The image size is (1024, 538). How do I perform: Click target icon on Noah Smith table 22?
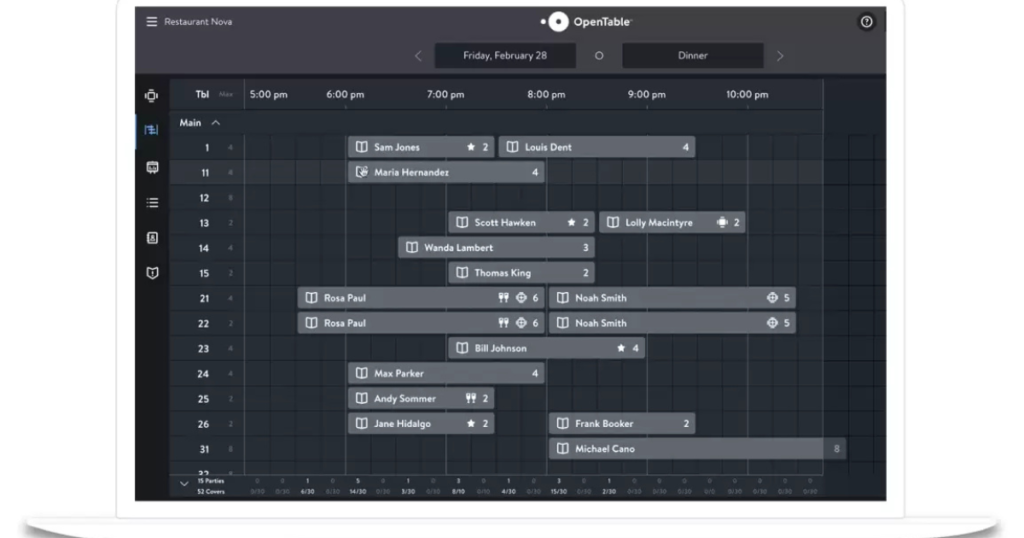pos(772,323)
